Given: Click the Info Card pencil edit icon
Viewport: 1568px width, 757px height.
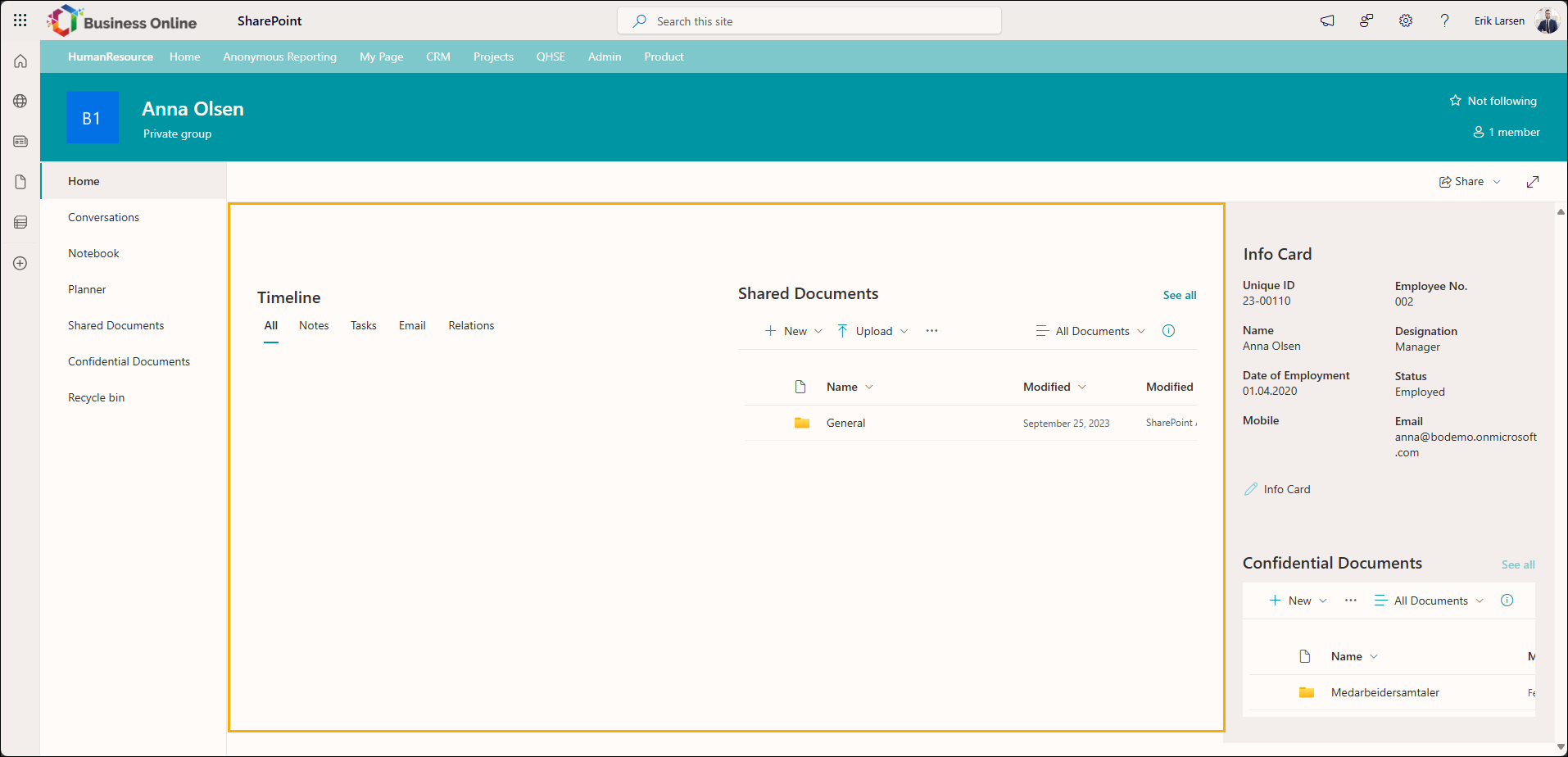Looking at the screenshot, I should (x=1251, y=489).
